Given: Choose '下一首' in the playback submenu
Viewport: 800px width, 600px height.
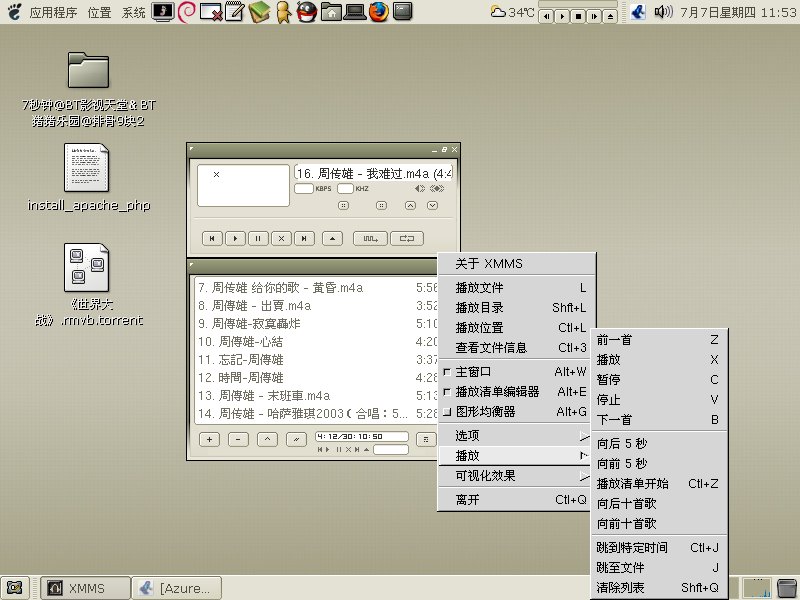Looking at the screenshot, I should coord(658,419).
